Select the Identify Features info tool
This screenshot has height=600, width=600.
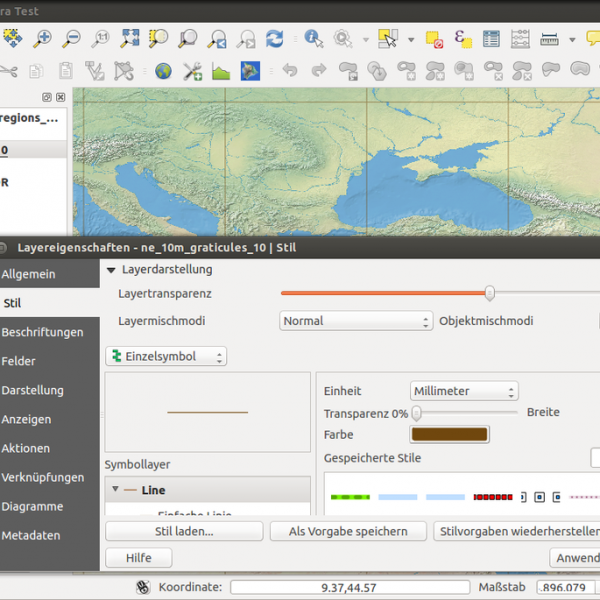coord(314,38)
